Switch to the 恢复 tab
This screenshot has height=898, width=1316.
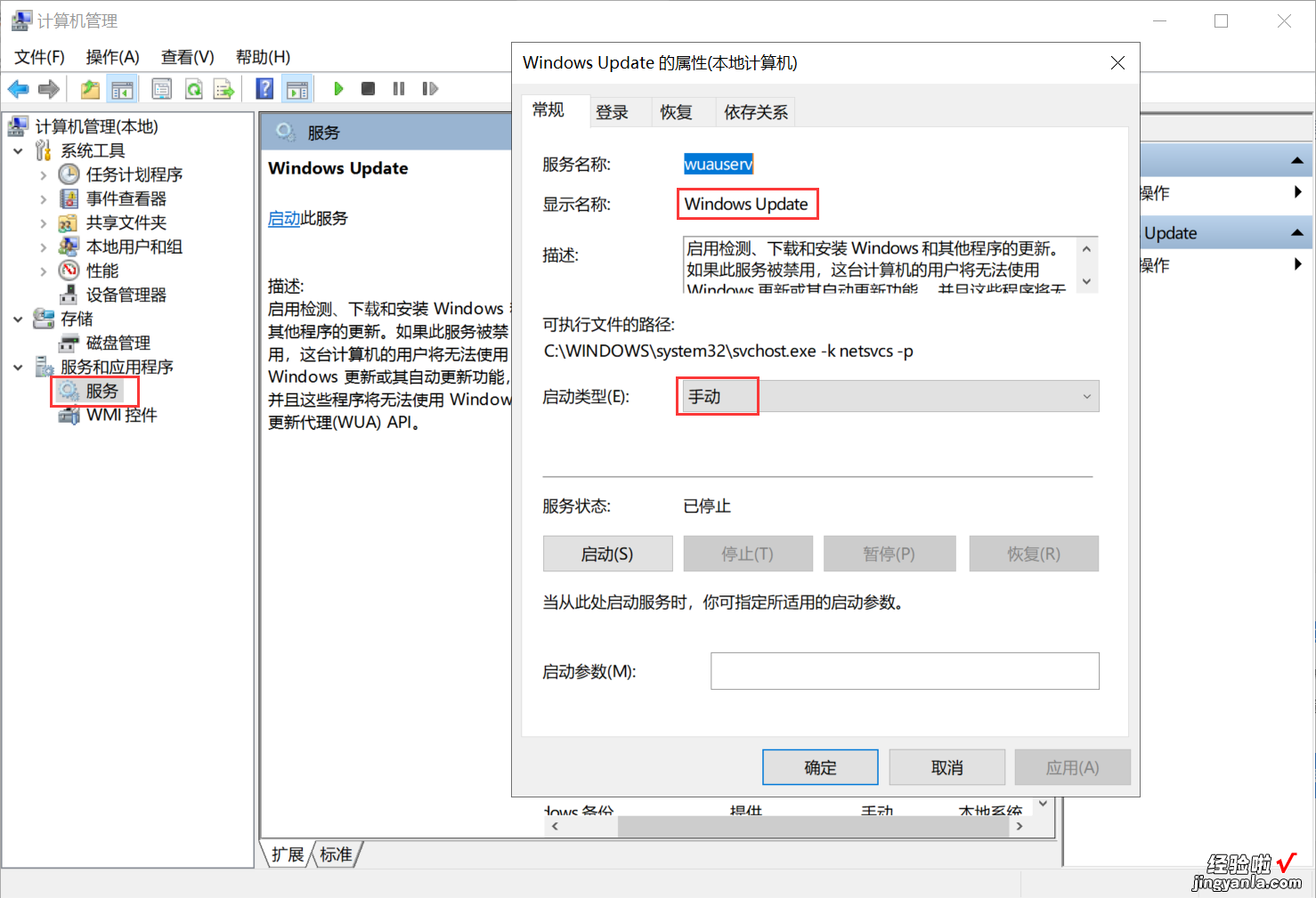click(677, 112)
